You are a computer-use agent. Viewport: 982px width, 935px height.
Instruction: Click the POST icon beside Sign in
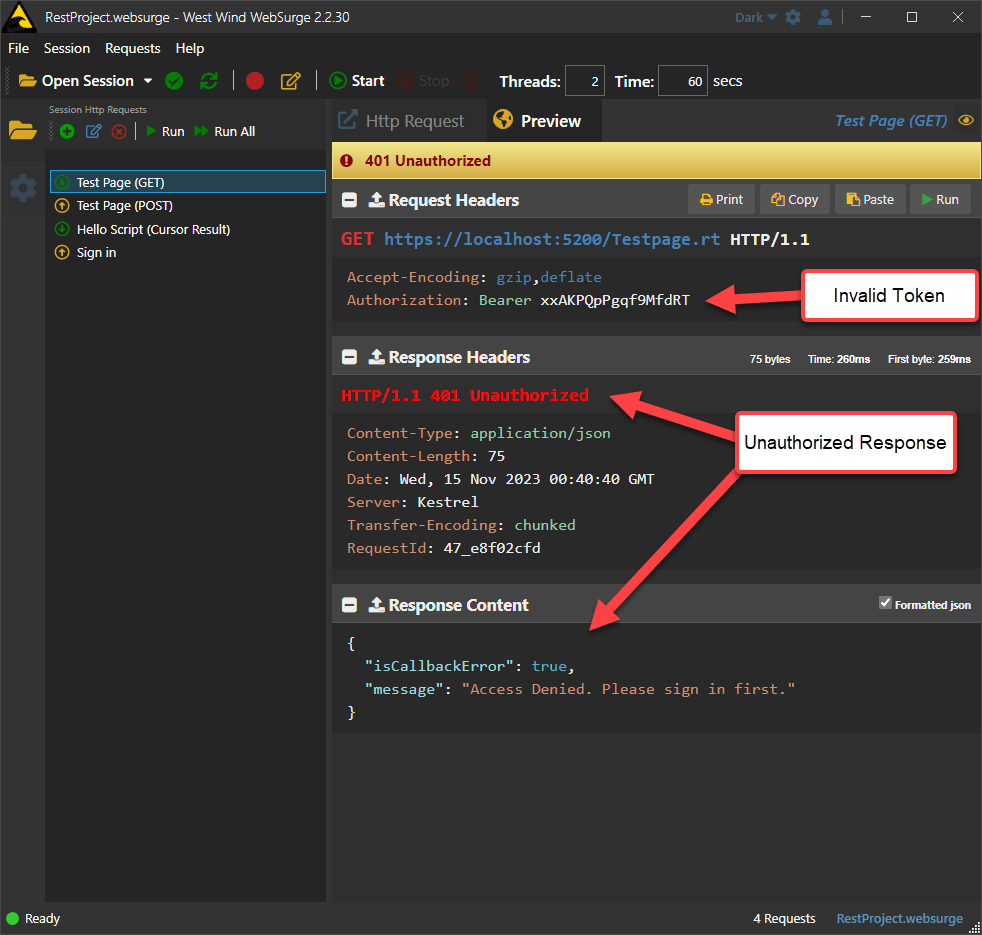point(62,252)
